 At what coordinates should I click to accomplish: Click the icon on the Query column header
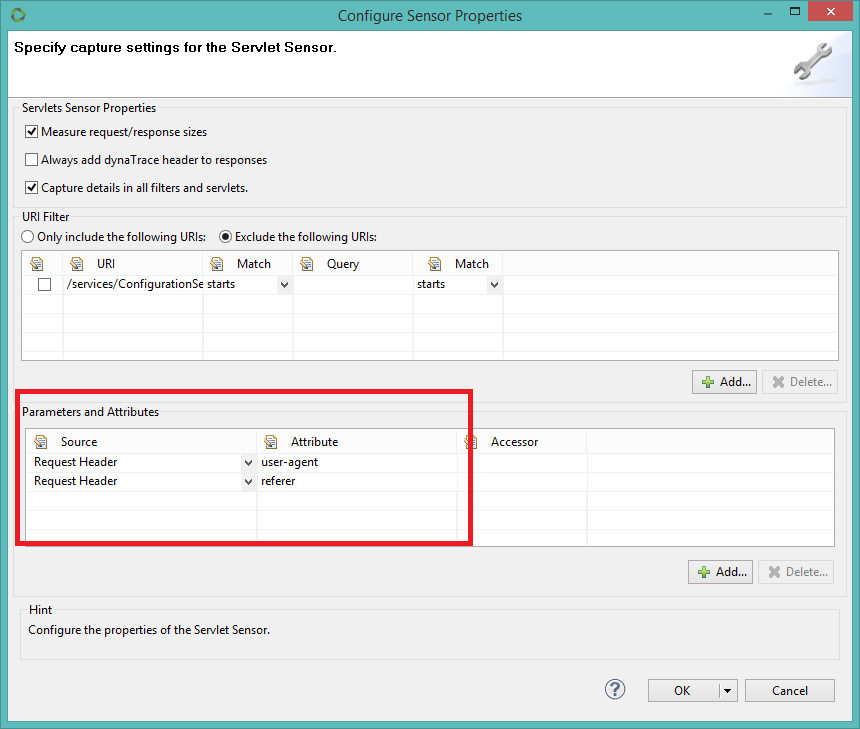coord(307,263)
